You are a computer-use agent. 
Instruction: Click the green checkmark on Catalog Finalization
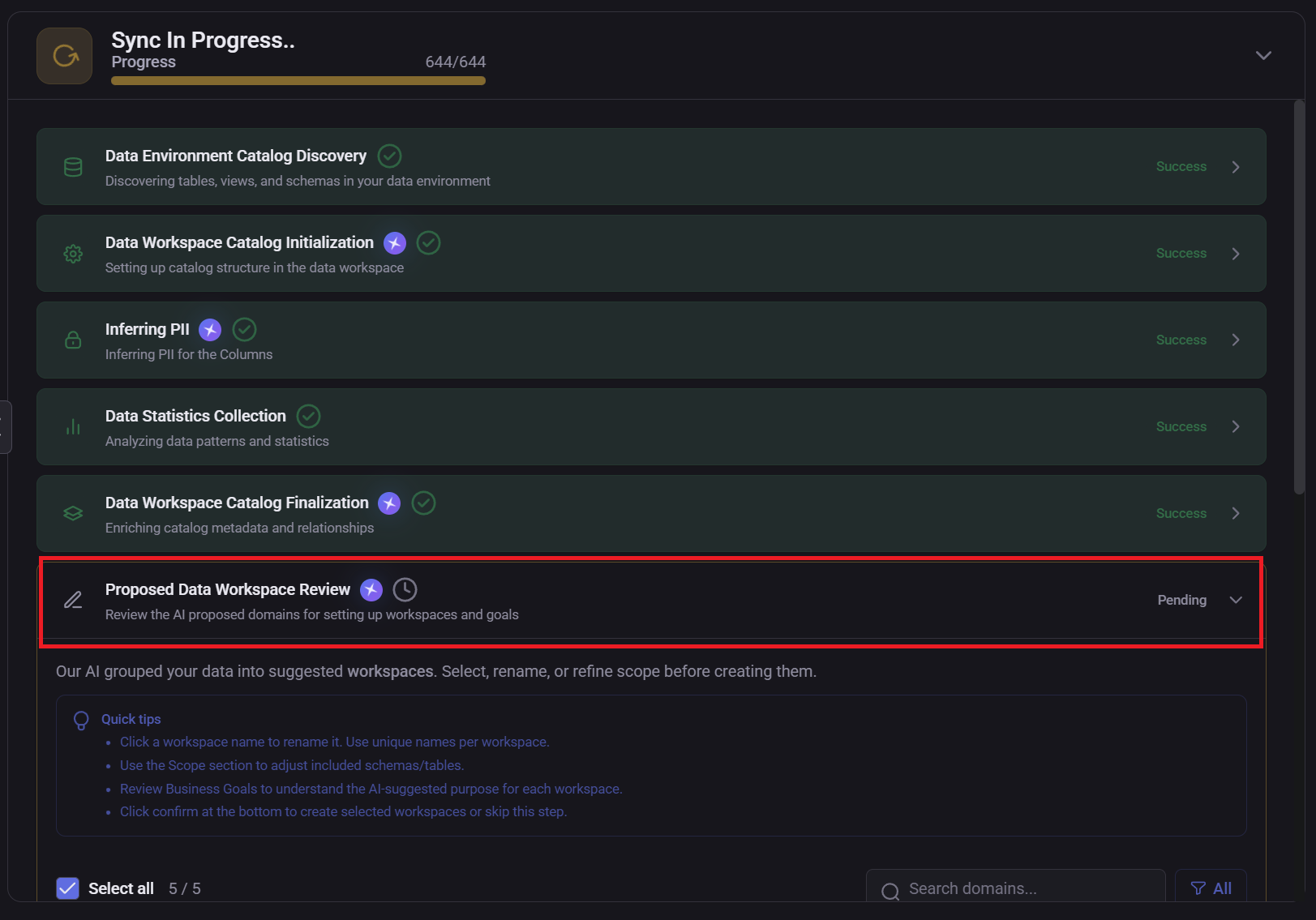pos(423,503)
